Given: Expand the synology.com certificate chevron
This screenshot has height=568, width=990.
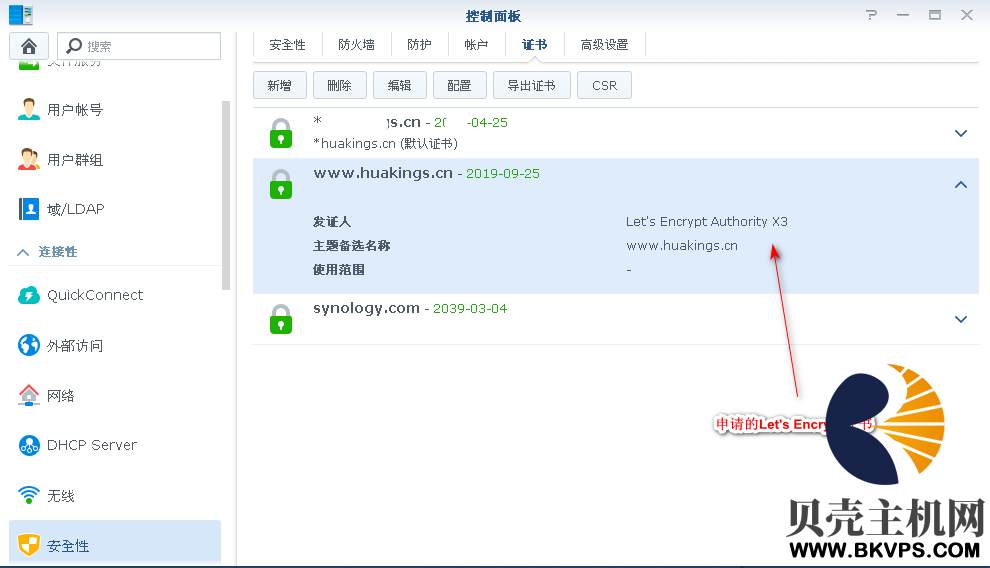Looking at the screenshot, I should click(960, 319).
